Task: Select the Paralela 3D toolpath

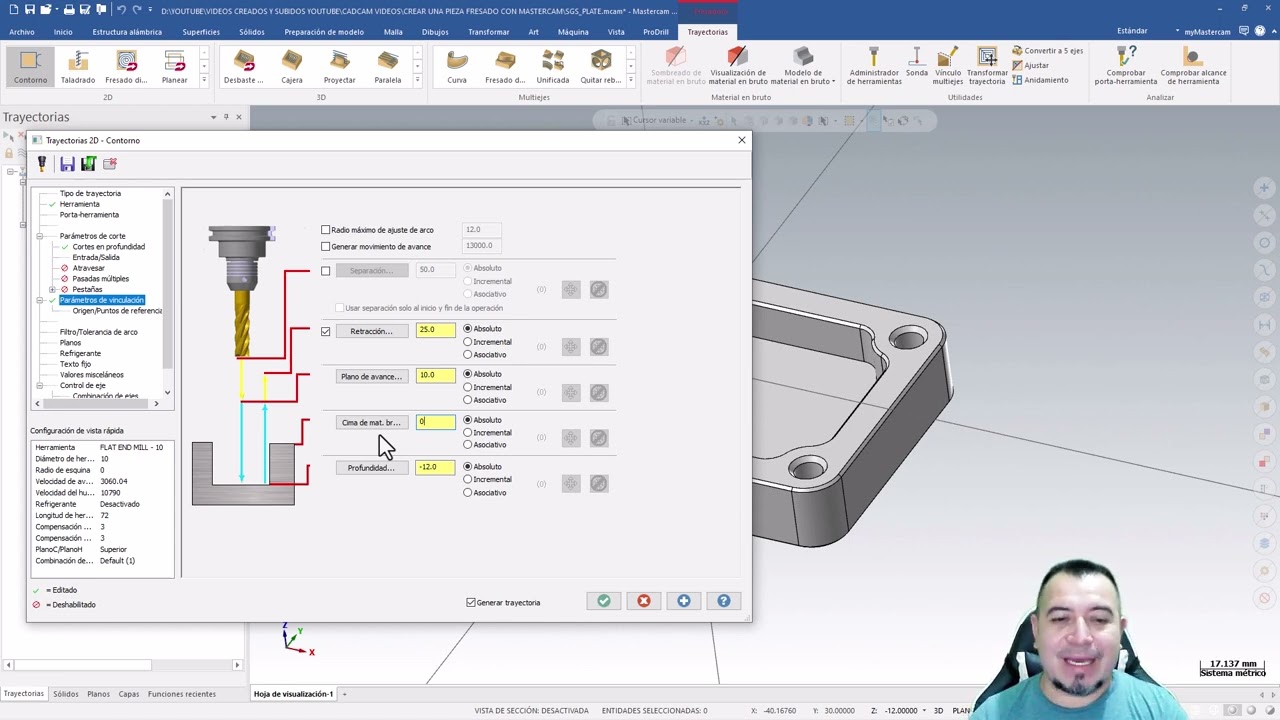Action: click(x=387, y=67)
